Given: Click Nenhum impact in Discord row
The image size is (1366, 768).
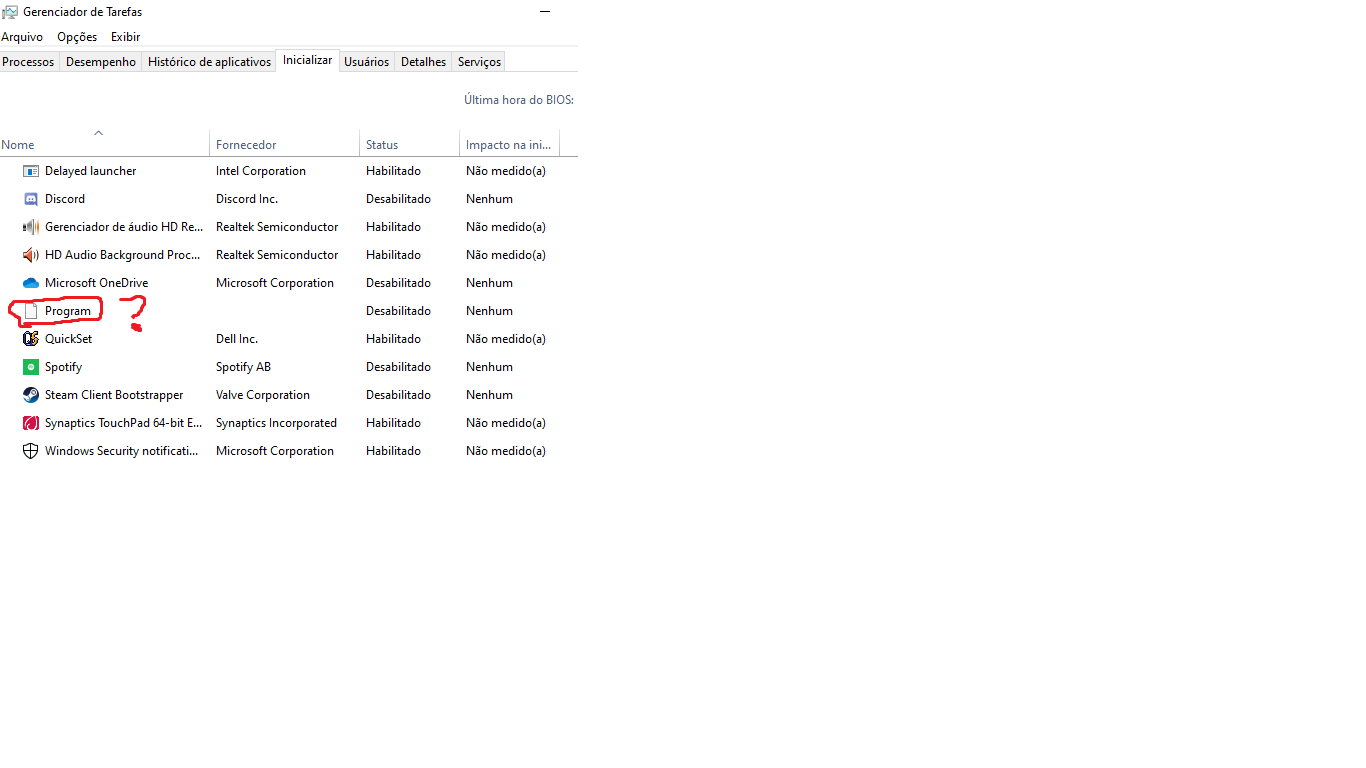Looking at the screenshot, I should (x=489, y=199).
